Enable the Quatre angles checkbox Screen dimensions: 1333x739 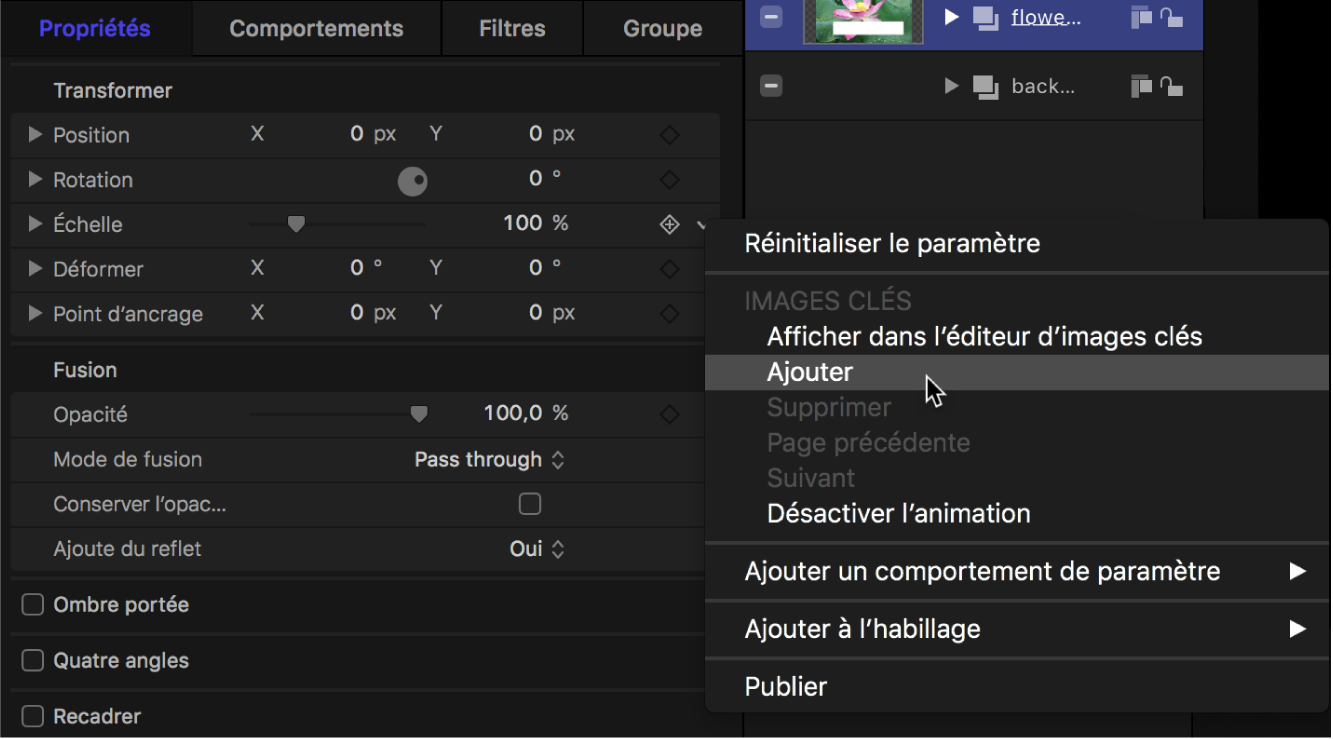(x=32, y=660)
